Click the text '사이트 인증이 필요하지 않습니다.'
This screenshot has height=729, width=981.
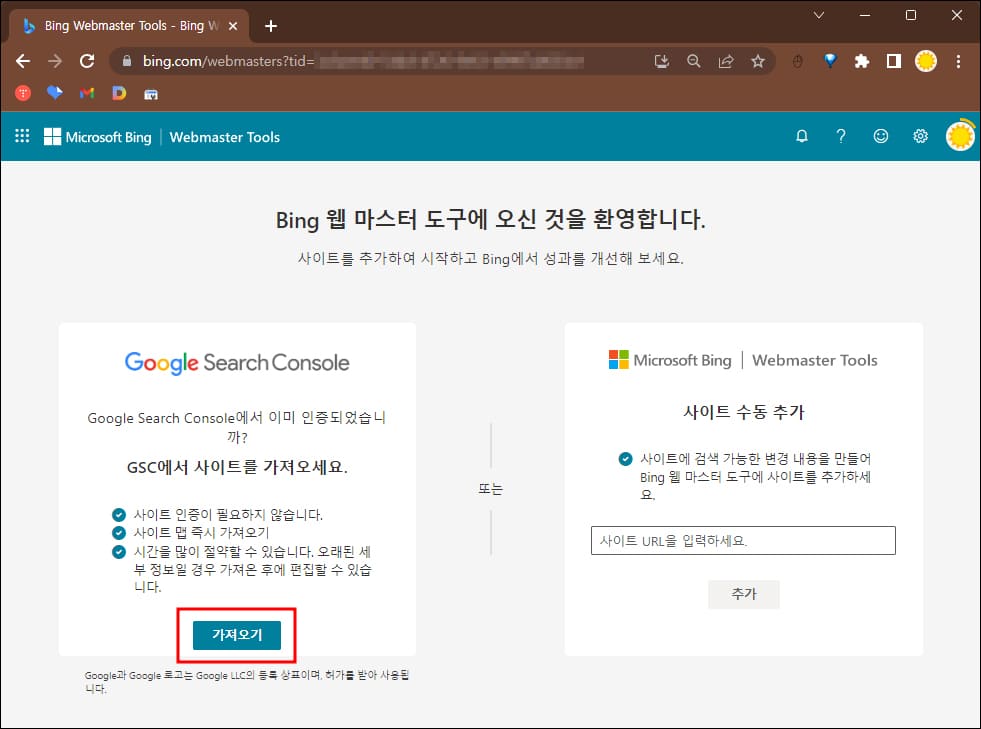228,515
